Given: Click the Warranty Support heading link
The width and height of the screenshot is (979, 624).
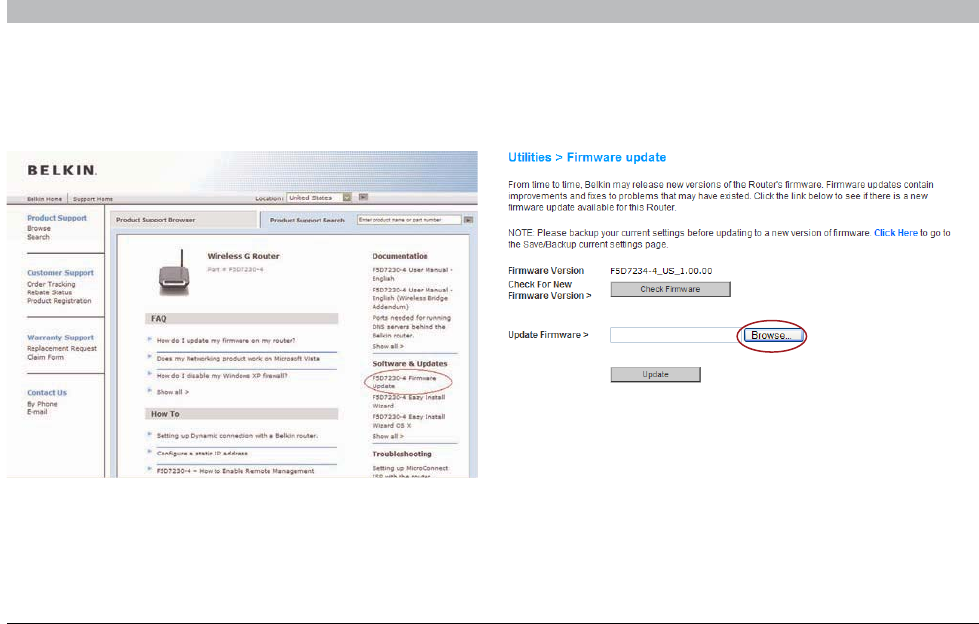Looking at the screenshot, I should [60, 337].
